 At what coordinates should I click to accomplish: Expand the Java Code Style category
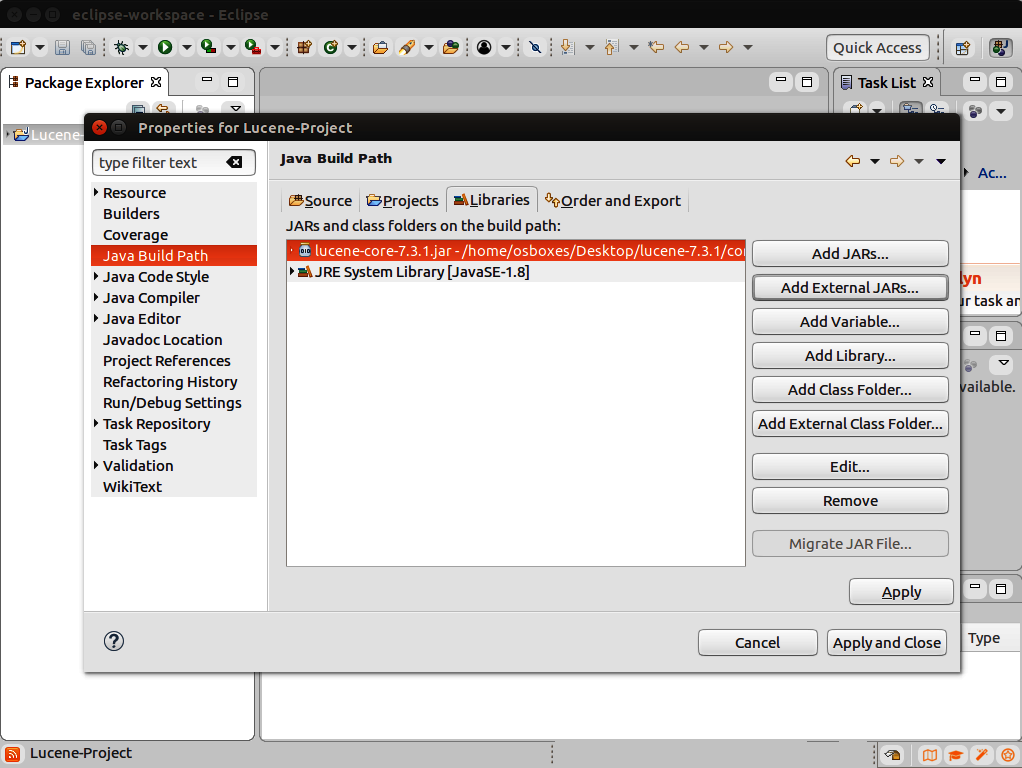[96, 277]
